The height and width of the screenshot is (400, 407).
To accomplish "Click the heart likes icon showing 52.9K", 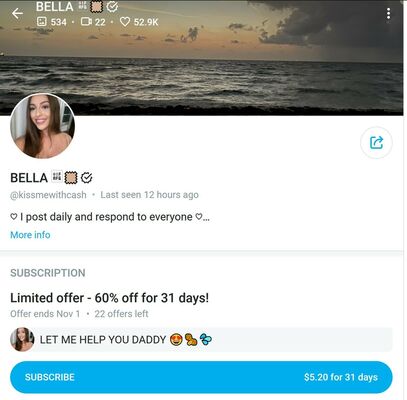I will [125, 22].
